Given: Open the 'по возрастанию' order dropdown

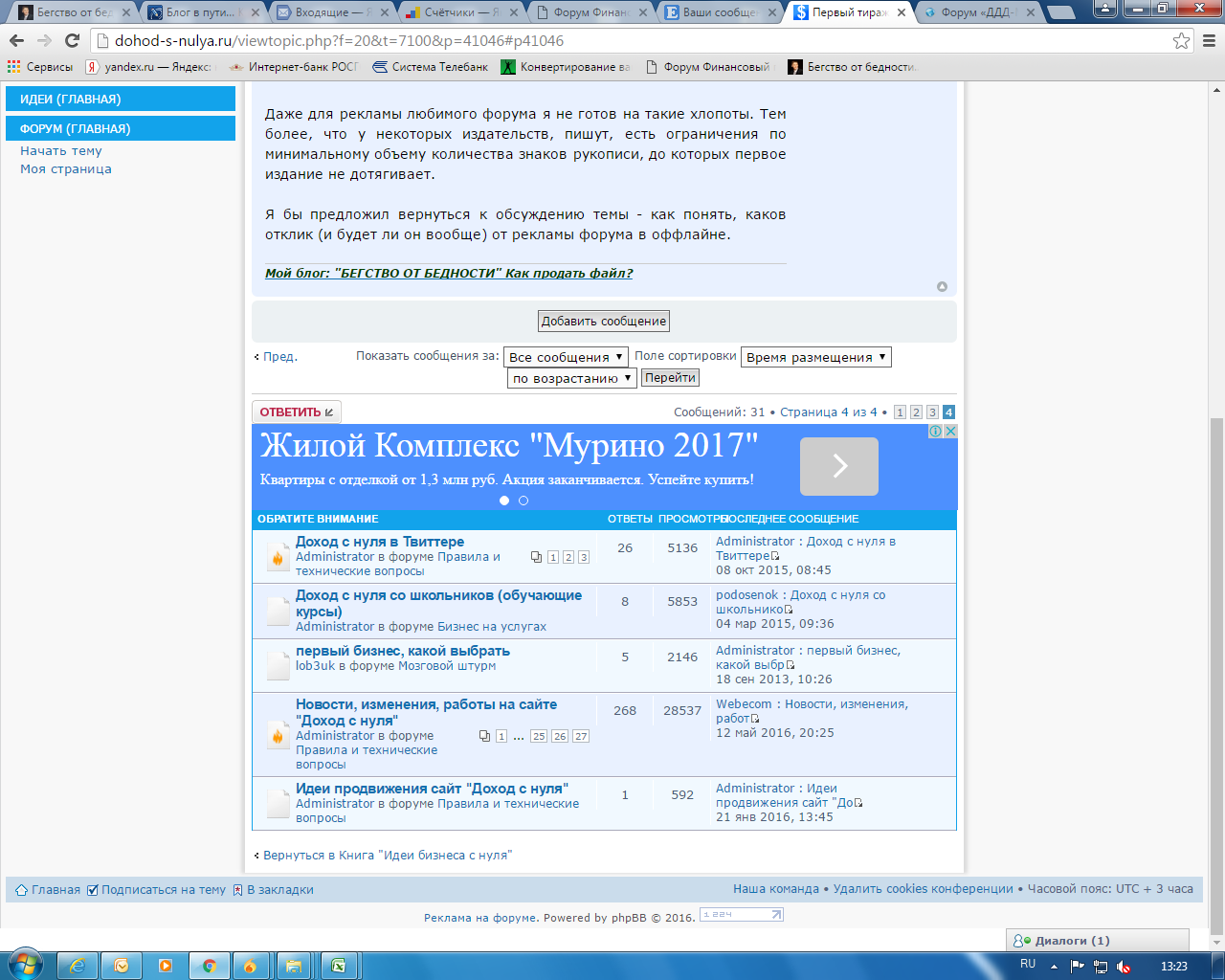Looking at the screenshot, I should point(571,378).
